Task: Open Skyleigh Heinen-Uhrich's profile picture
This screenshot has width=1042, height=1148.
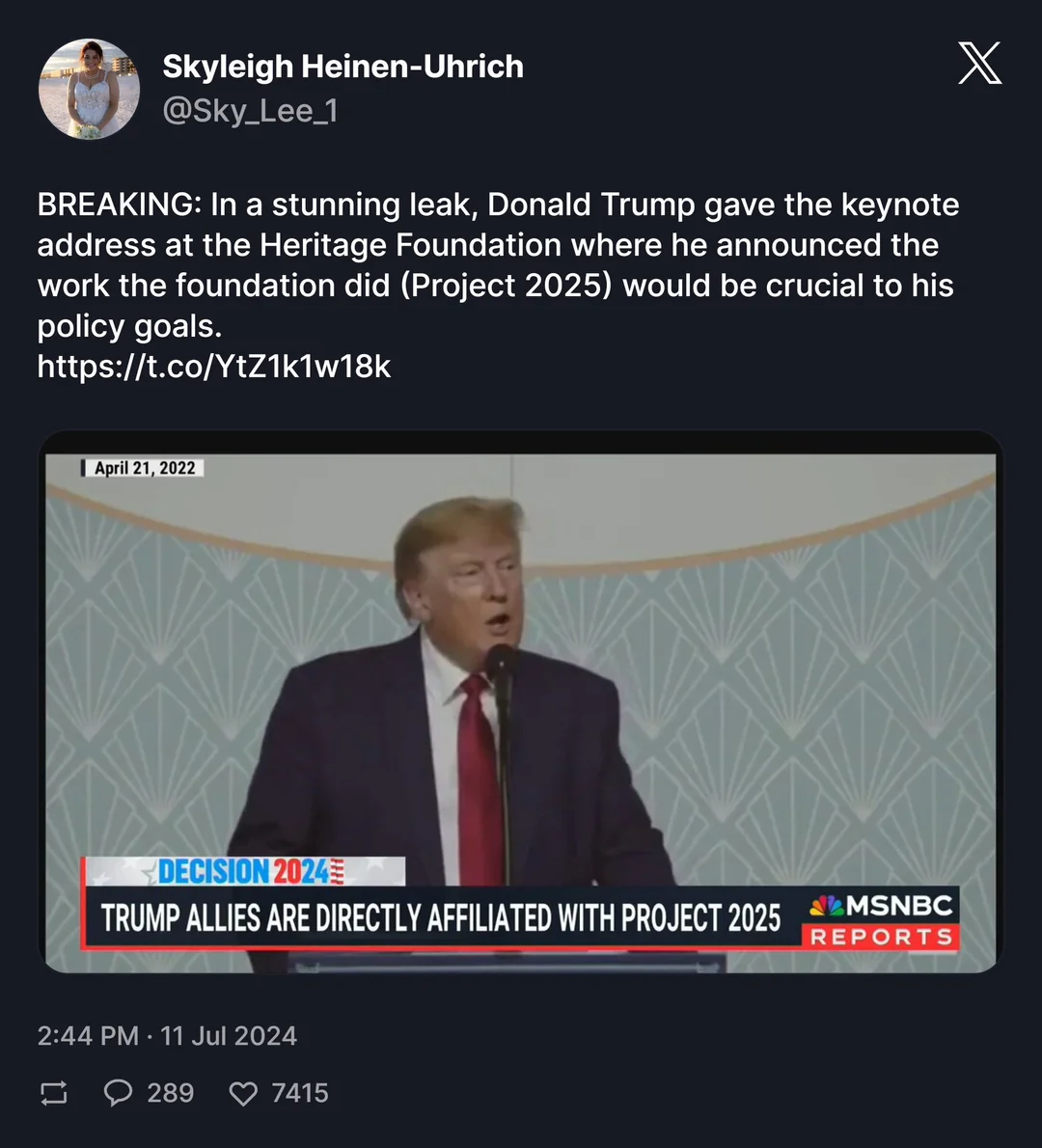Action: point(89,89)
